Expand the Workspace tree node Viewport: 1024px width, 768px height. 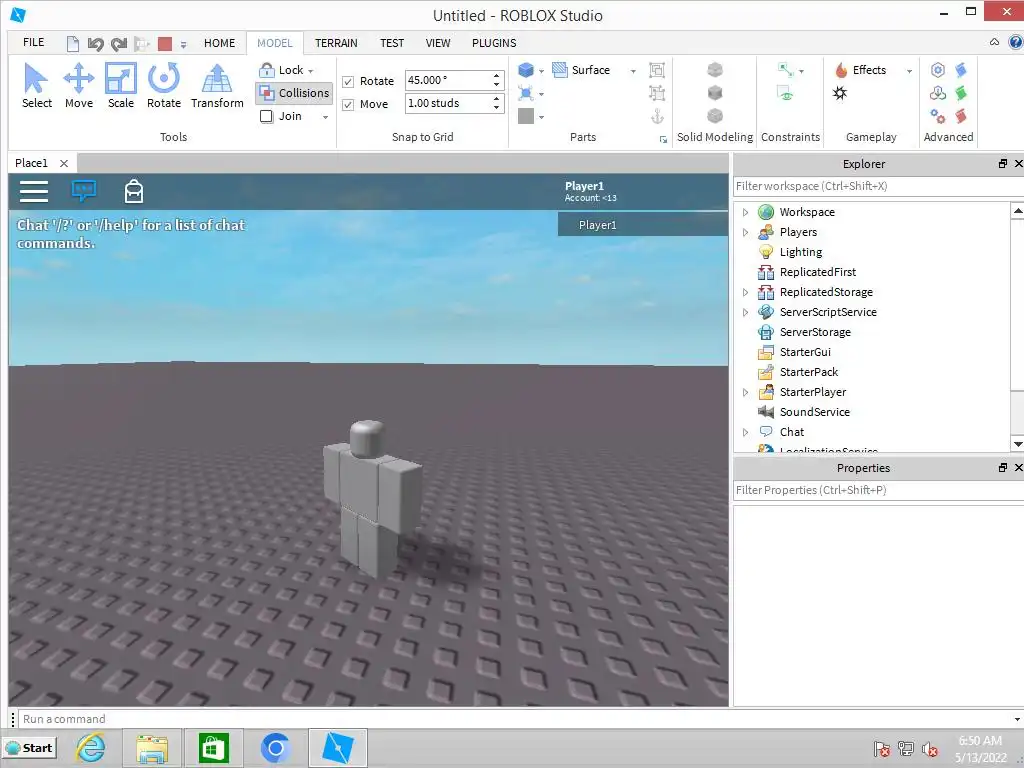[x=745, y=212]
